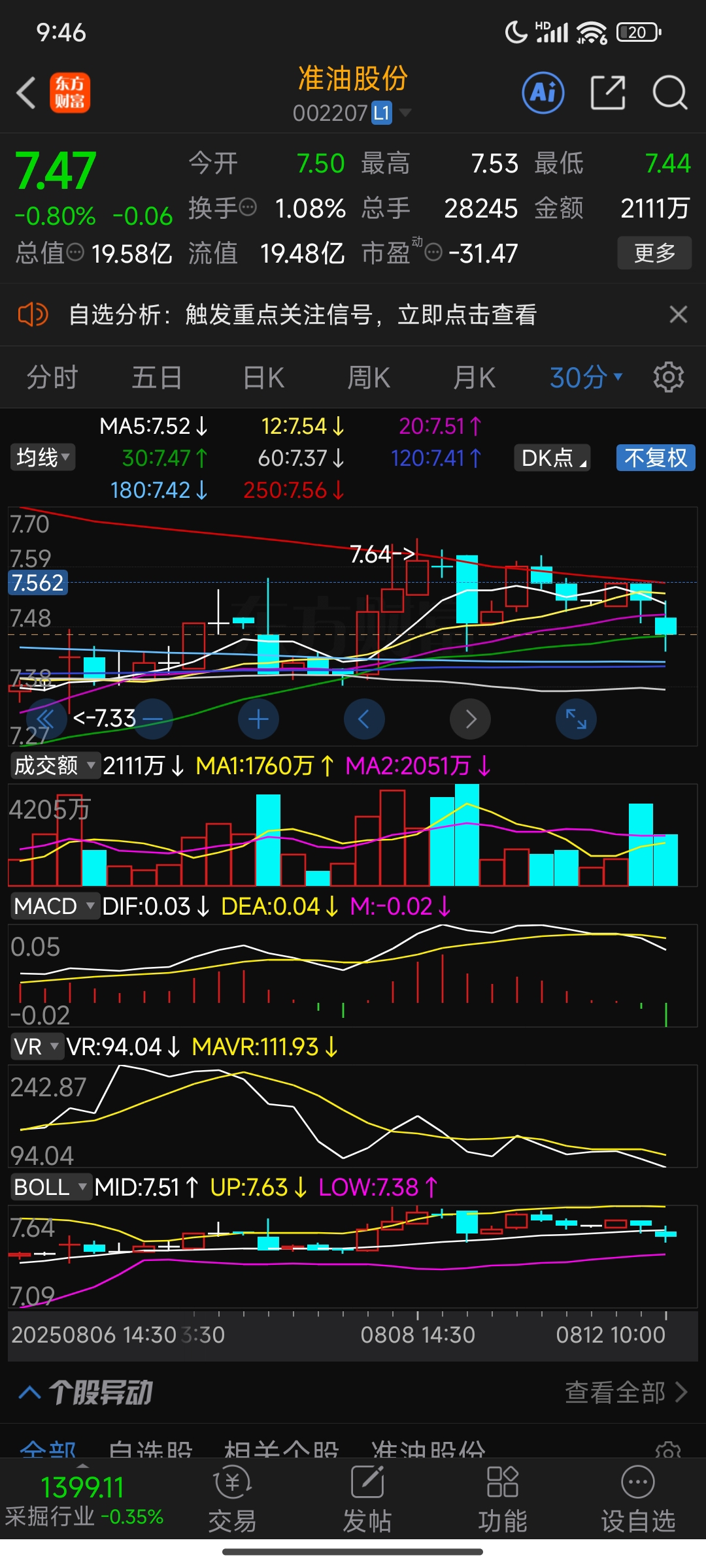The image size is (706, 1568).
Task: Open the Ai assistant icon
Action: pyautogui.click(x=543, y=93)
